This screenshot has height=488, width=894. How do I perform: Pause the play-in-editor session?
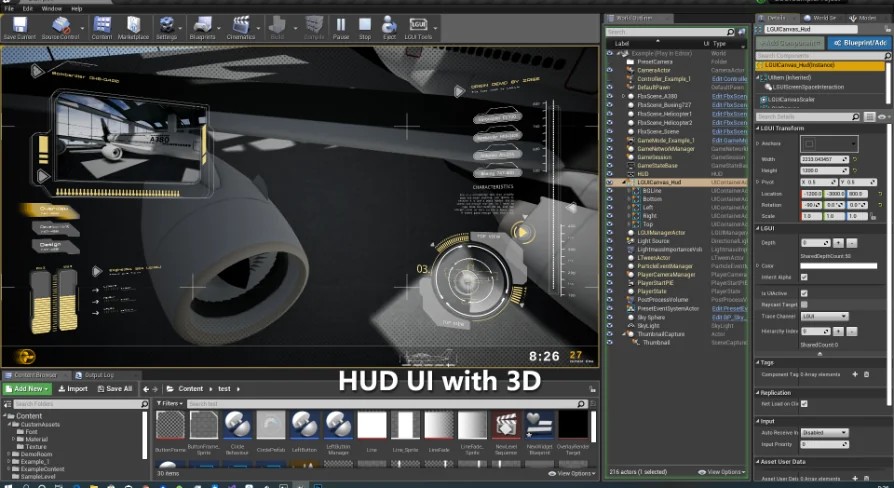tap(341, 27)
